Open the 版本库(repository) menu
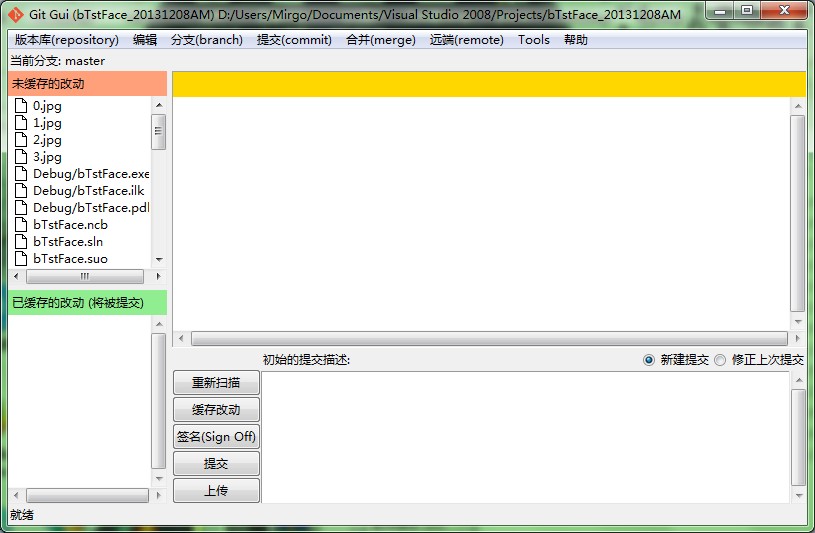Viewport: 815px width, 533px height. [67, 40]
